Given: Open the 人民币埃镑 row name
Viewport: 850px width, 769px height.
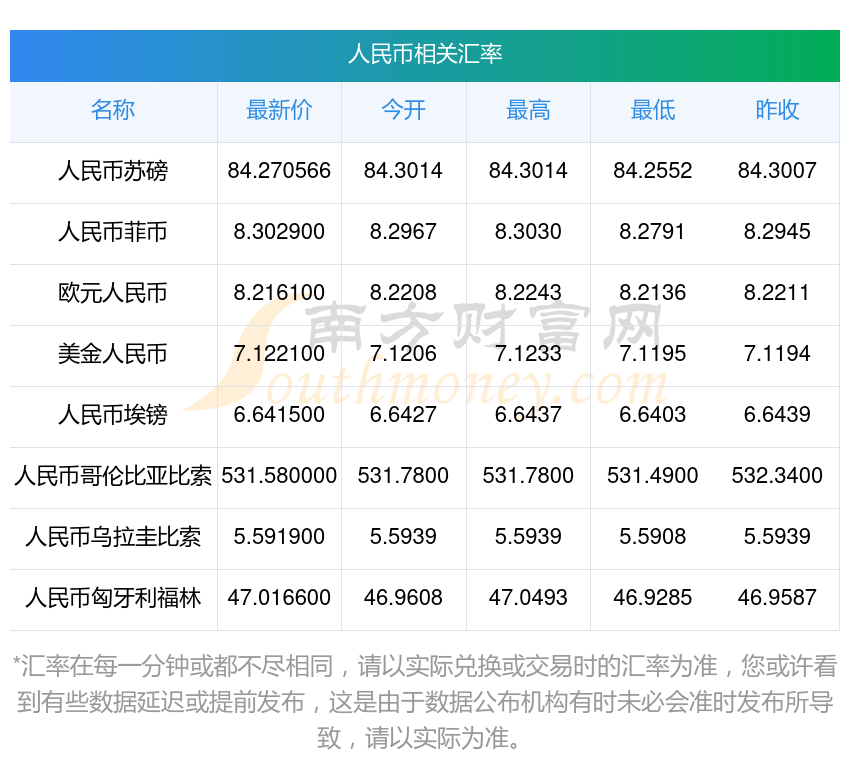Looking at the screenshot, I should point(113,415).
